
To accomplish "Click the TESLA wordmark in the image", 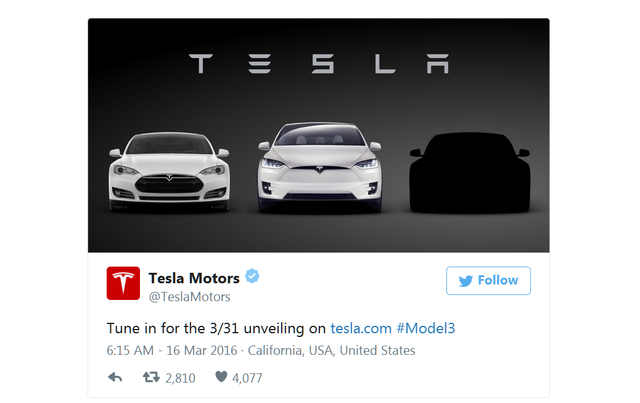I will click(319, 65).
